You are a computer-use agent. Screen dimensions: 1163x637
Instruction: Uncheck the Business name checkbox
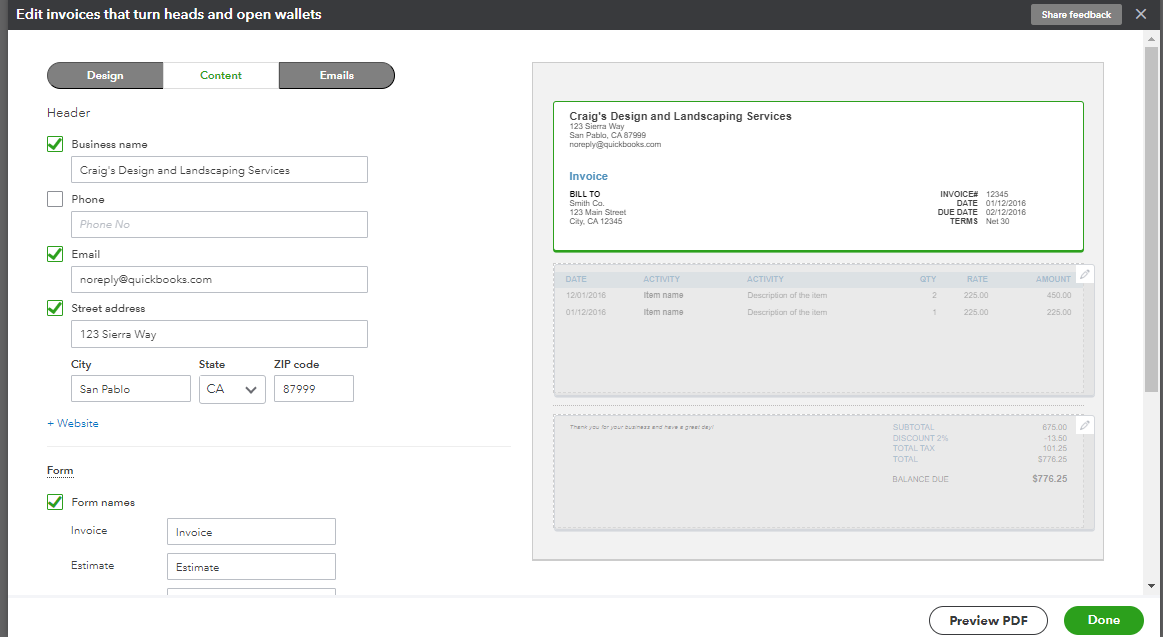tap(55, 144)
